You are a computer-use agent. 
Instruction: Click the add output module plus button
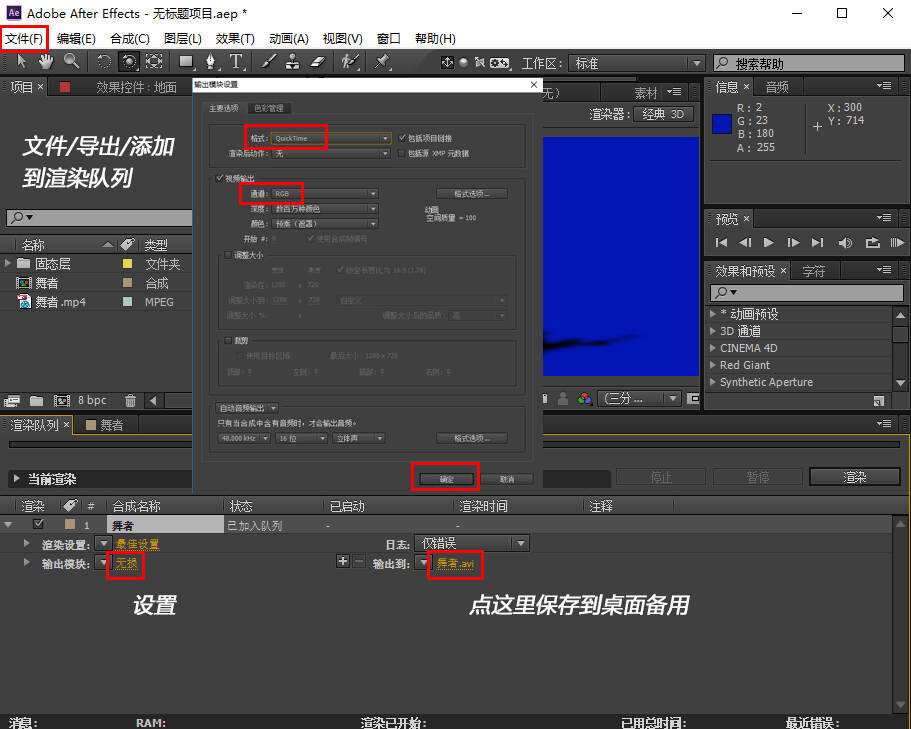click(343, 561)
